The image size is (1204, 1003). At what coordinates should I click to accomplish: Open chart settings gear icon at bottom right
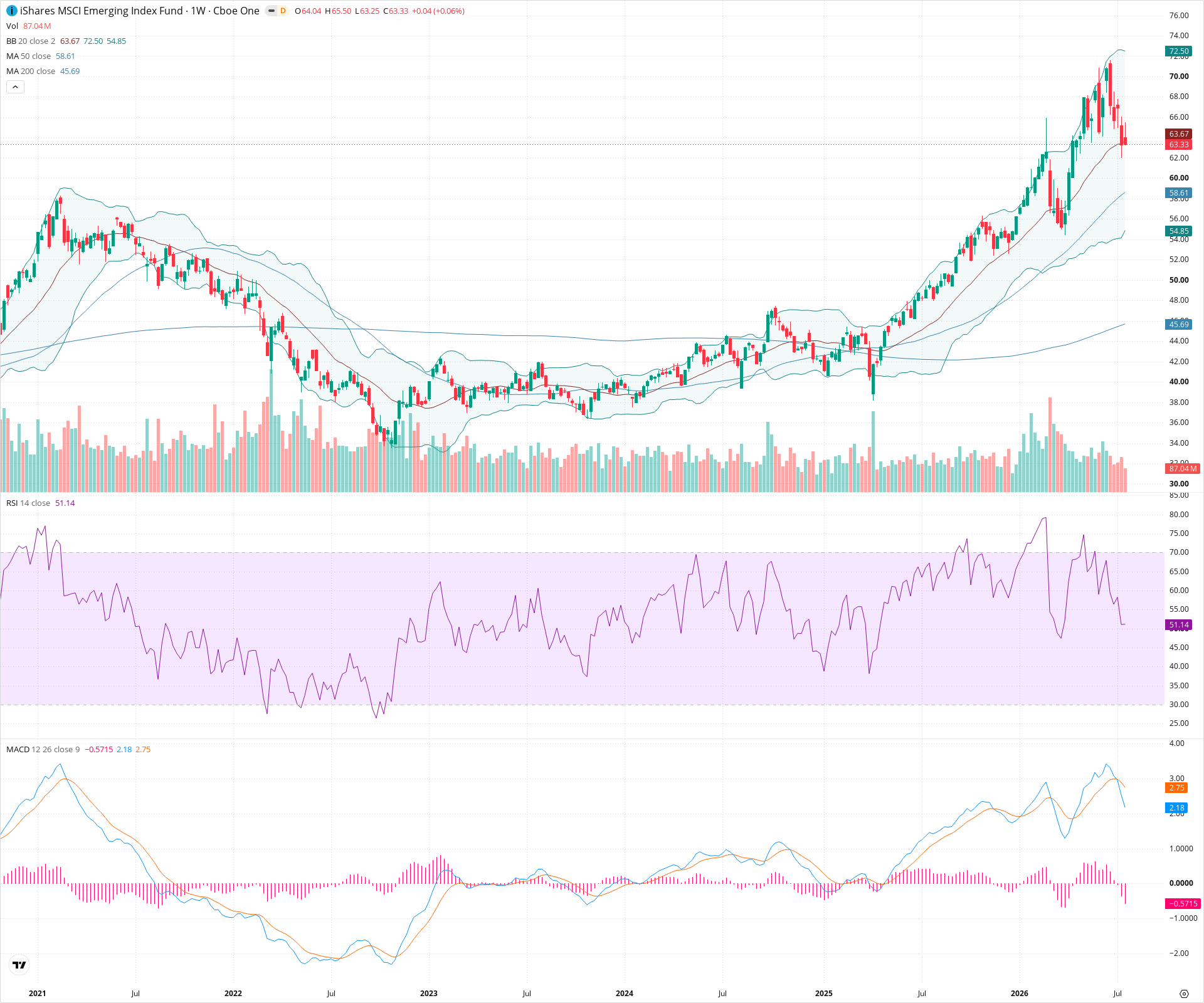(x=1184, y=994)
